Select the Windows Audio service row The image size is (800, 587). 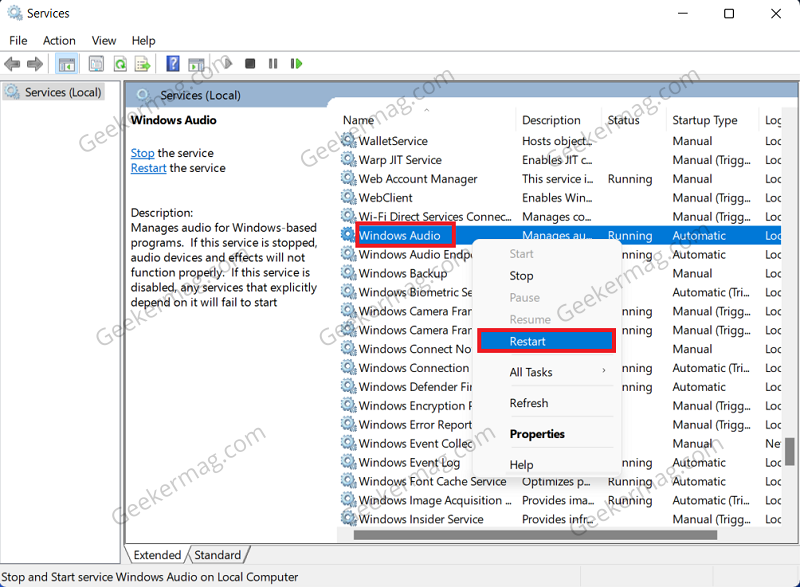(561, 235)
